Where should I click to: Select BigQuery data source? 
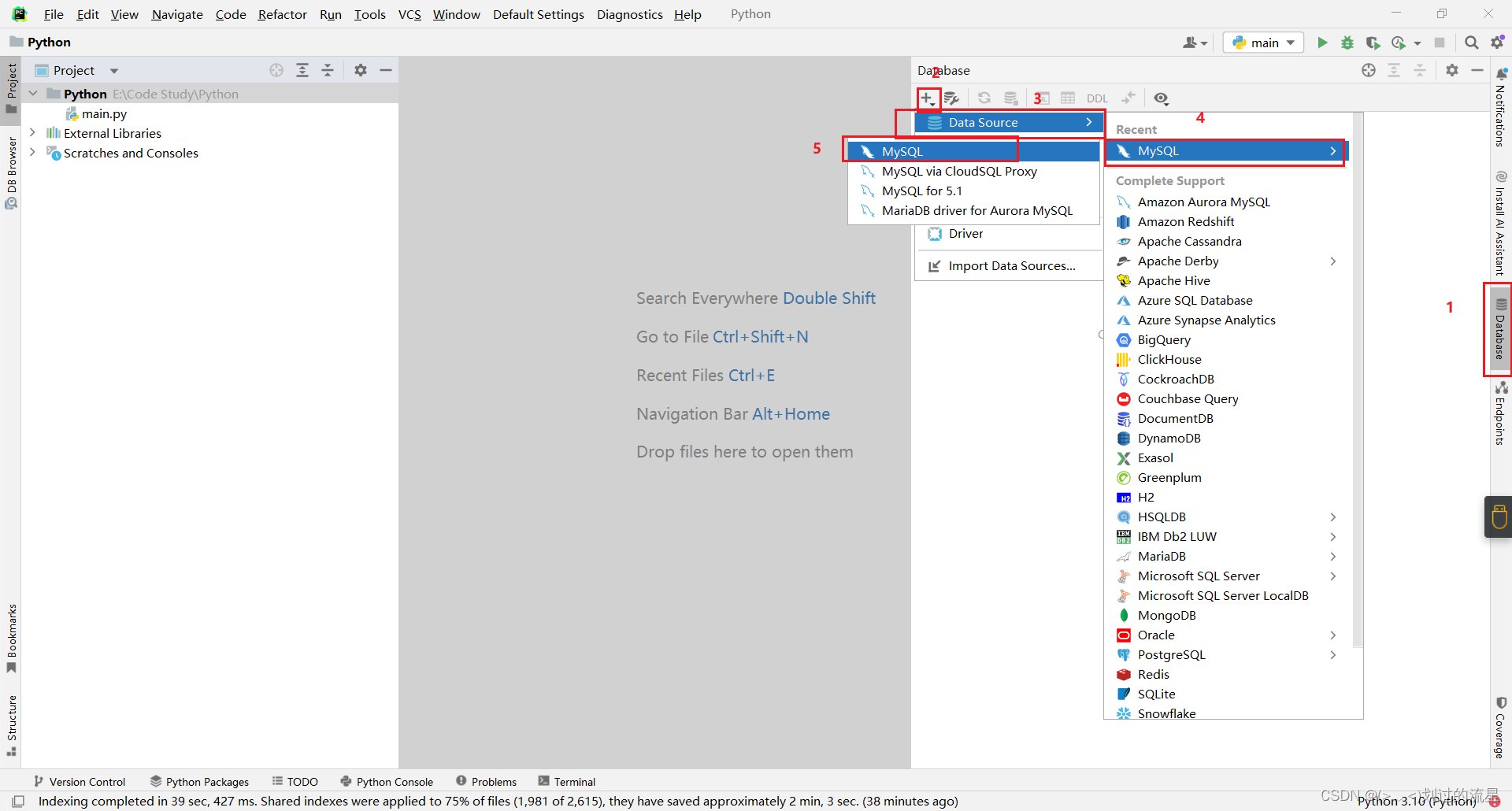(x=1228, y=339)
